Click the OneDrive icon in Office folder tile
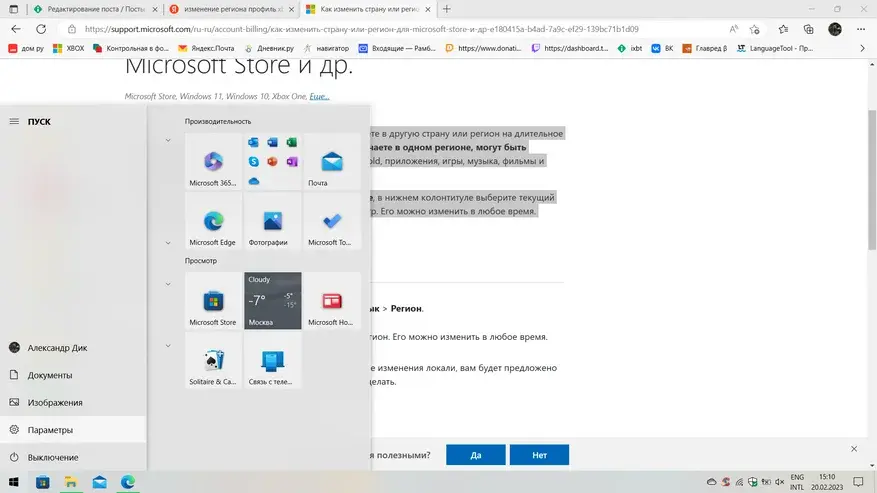877x493 pixels. 253,181
